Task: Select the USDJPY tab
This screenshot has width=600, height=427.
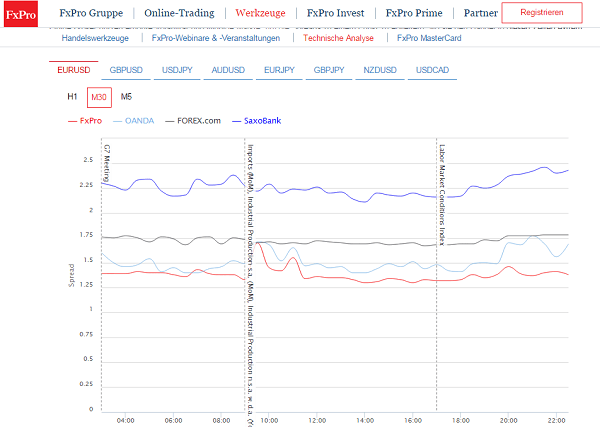Action: pyautogui.click(x=177, y=70)
